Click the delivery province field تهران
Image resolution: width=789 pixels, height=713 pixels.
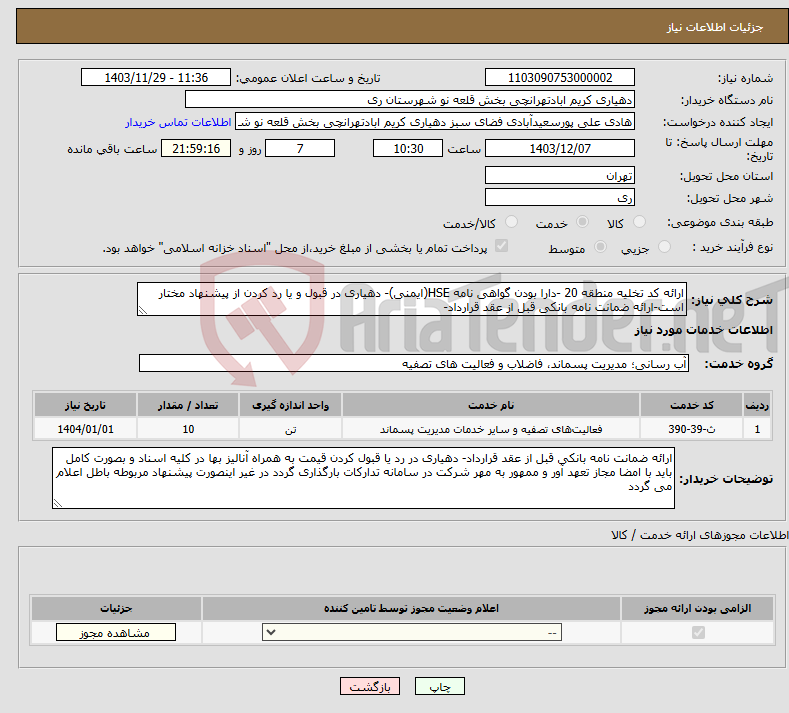560,176
